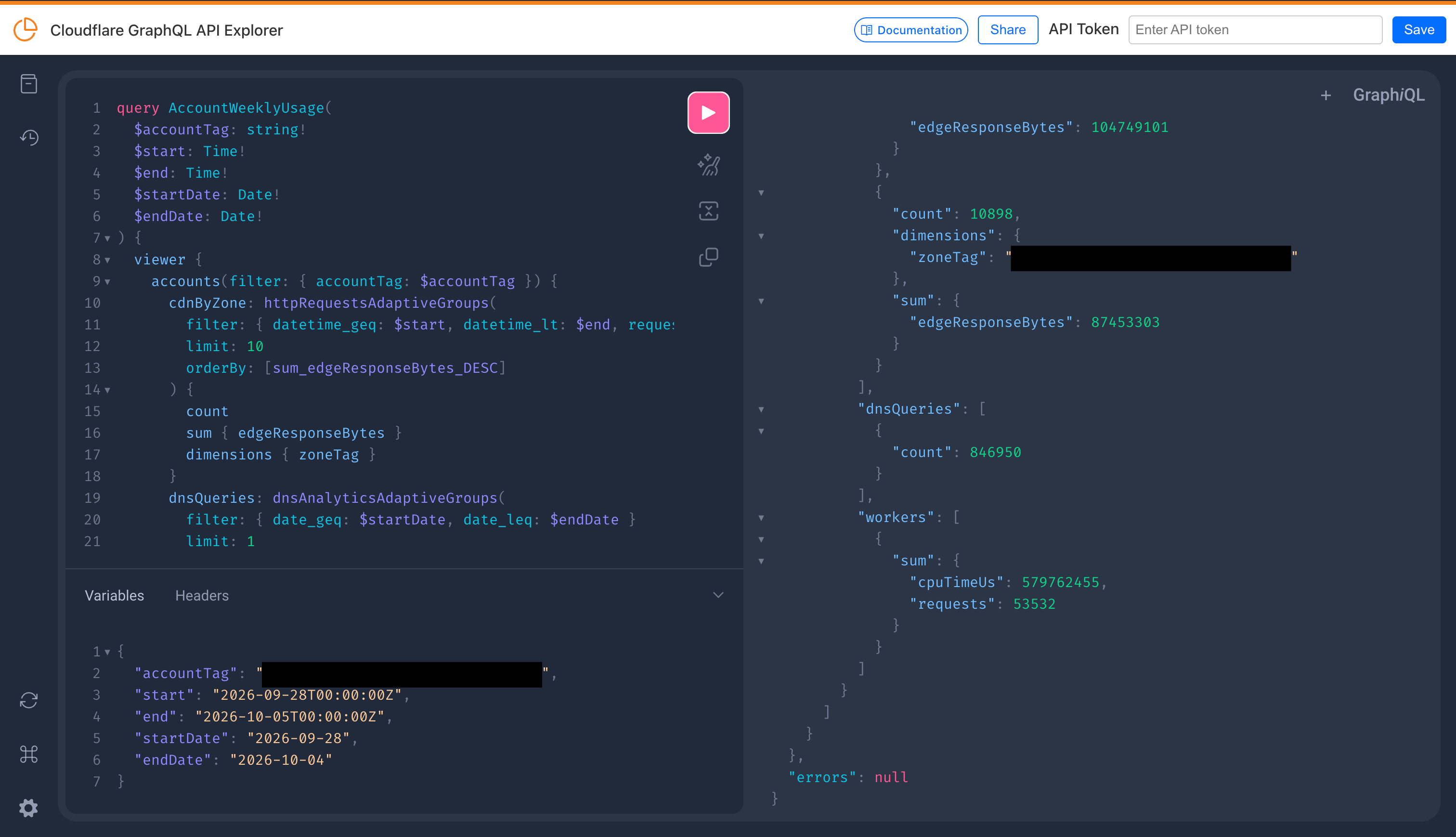Fold the accounts block on line 9
1456x837 pixels.
(107, 282)
